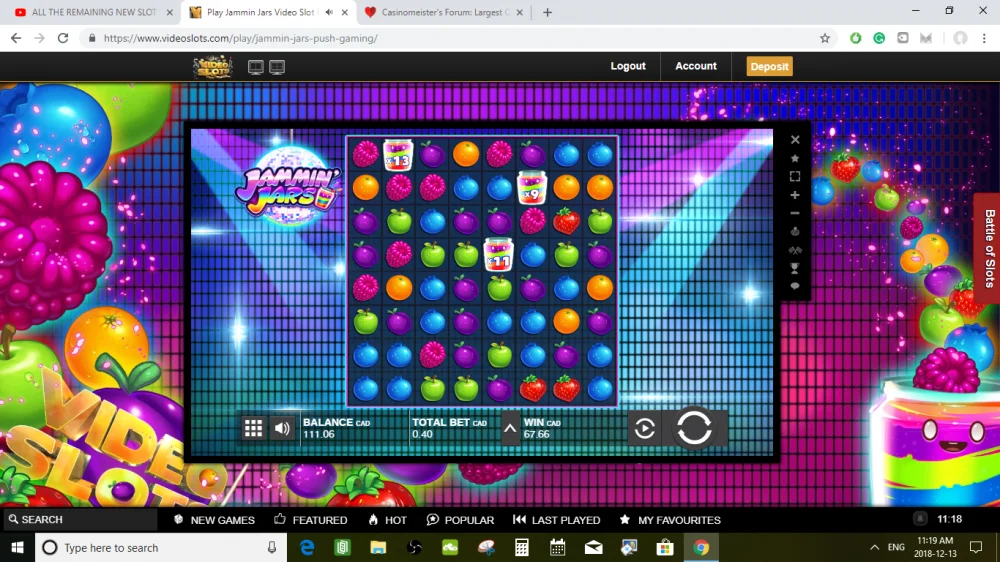Image resolution: width=1000 pixels, height=562 pixels.
Task: Open the Windows Start menu
Action: tap(17, 547)
